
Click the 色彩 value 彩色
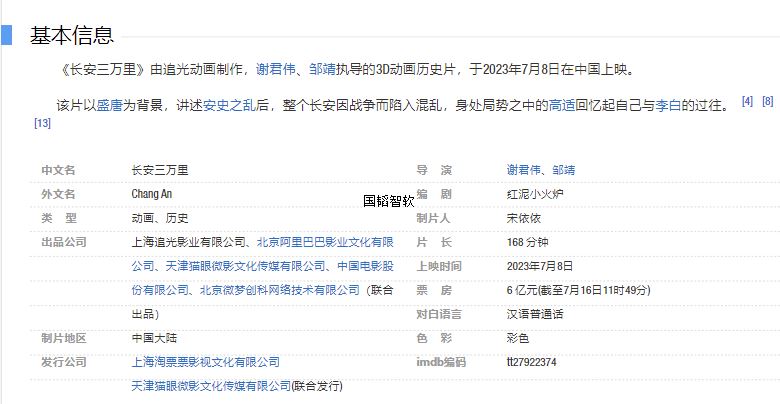point(518,338)
